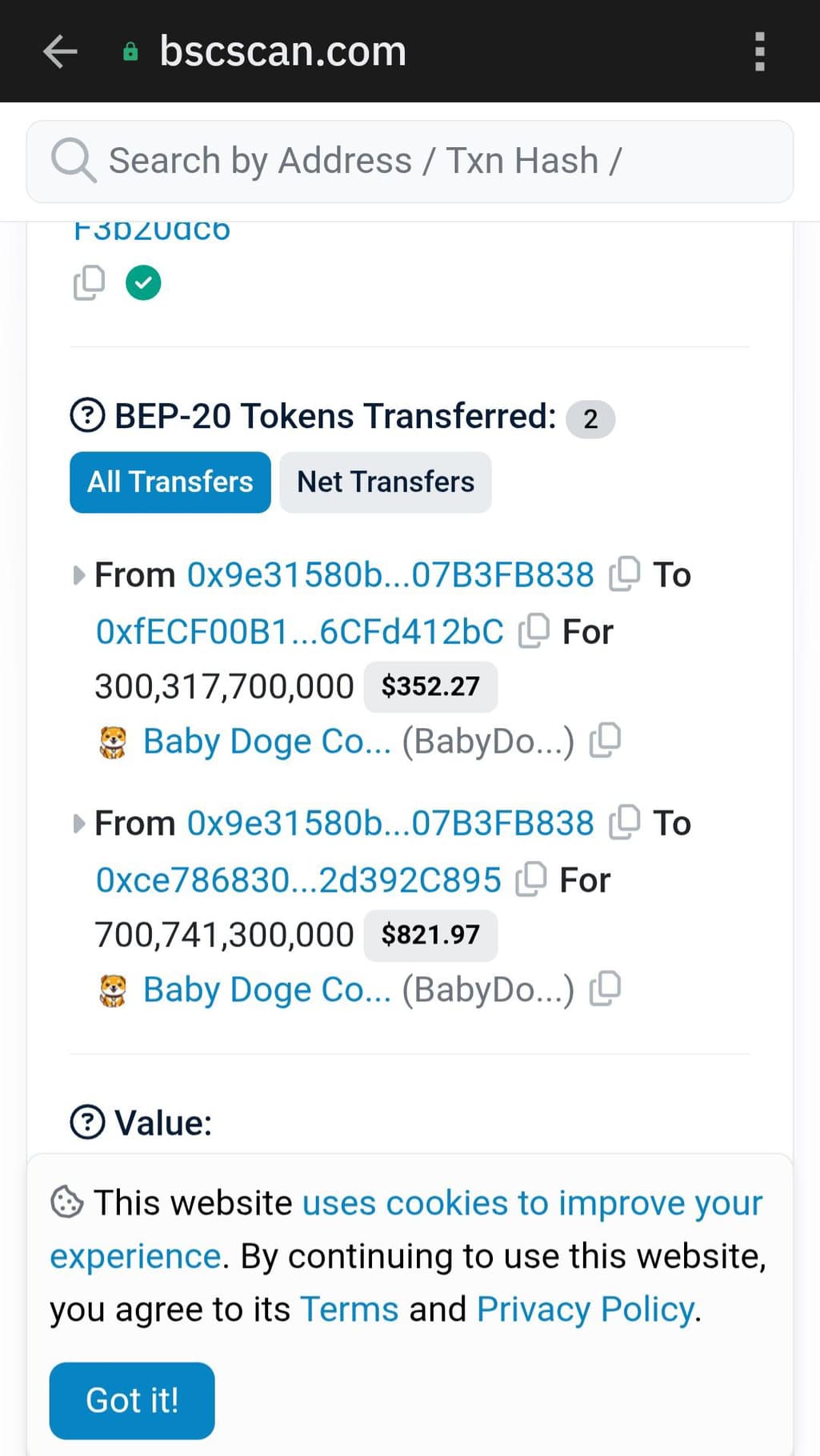Copy the transaction hash ending F3b20dc6
Screen dimensions: 820x1456
pos(89,282)
